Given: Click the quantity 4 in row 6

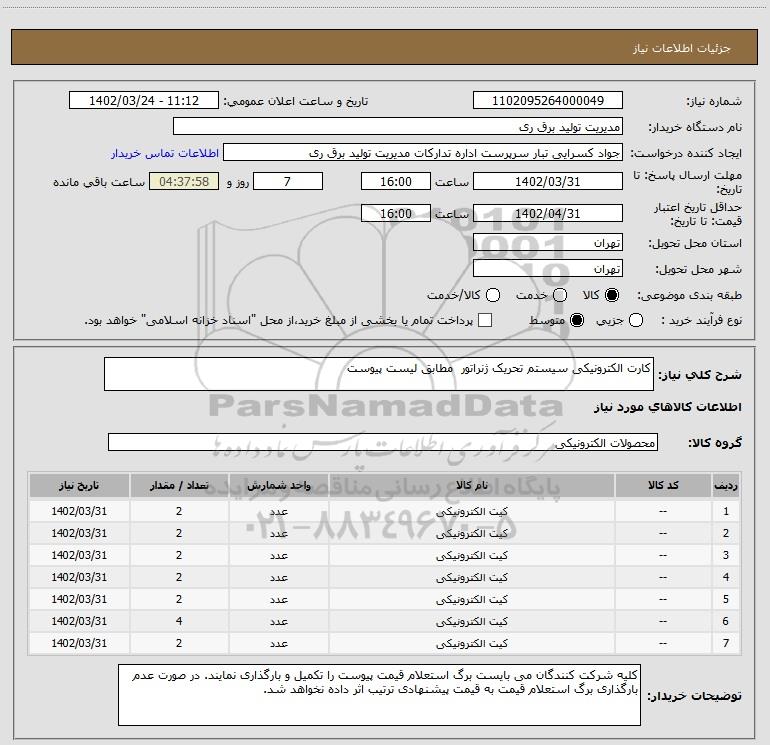Looking at the screenshot, I should (x=179, y=621).
